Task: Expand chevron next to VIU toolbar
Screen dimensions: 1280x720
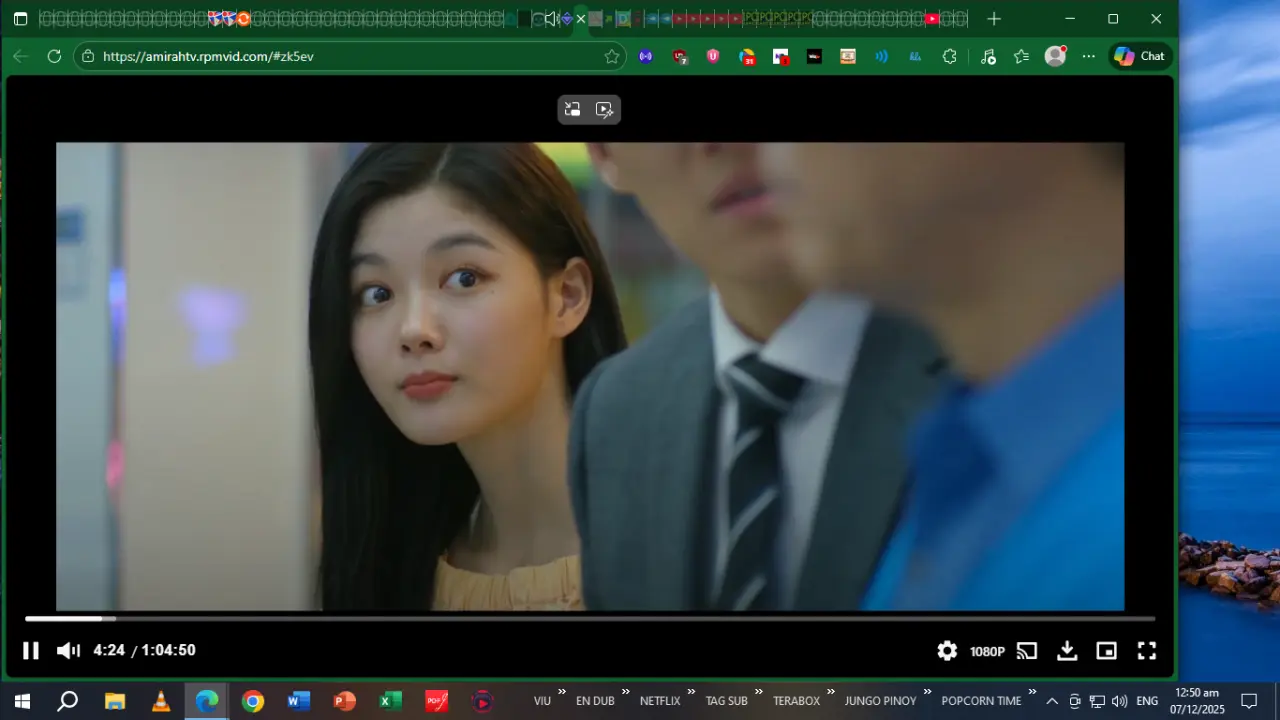Action: point(562,692)
